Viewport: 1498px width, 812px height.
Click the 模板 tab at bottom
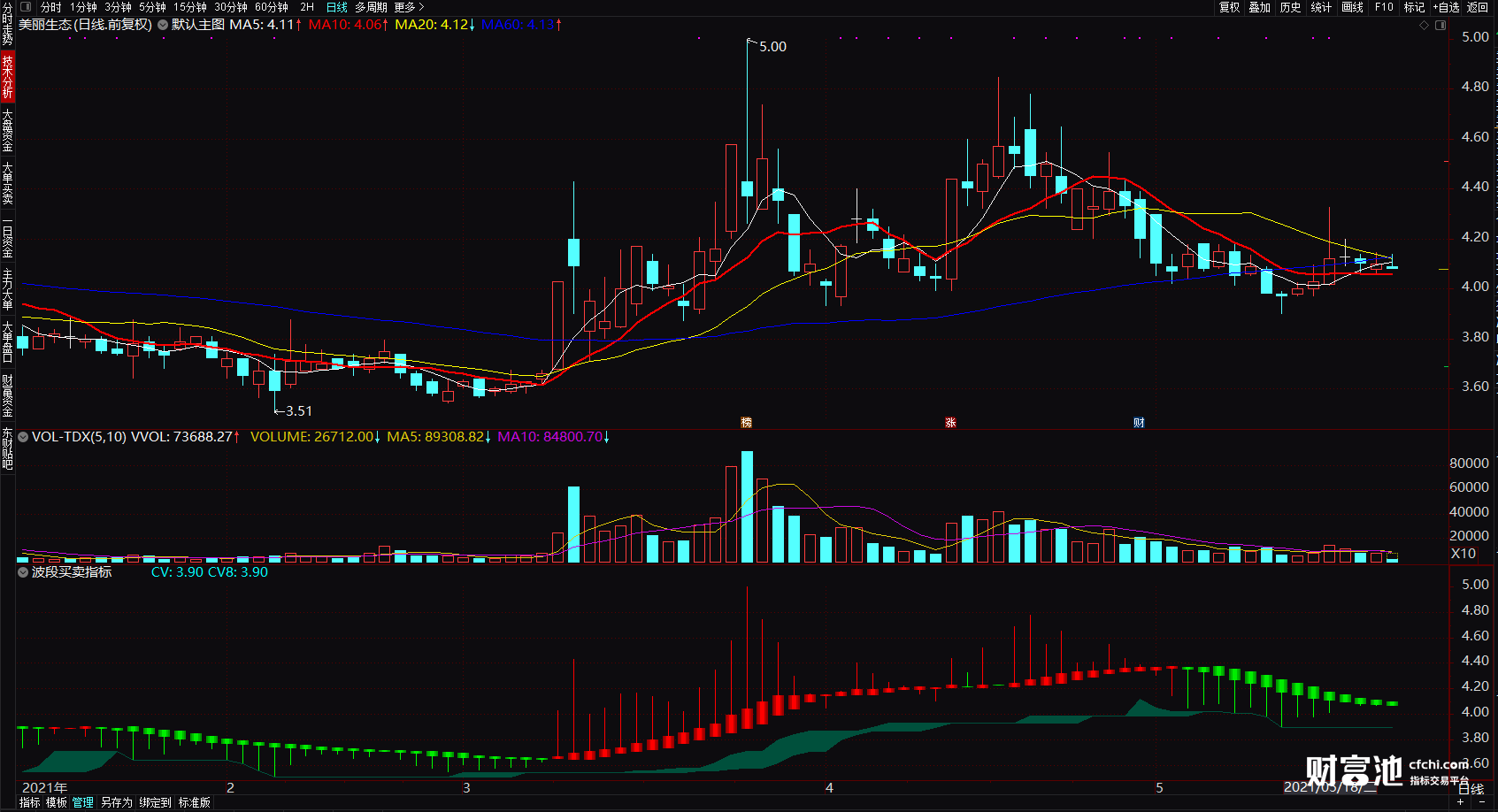point(57,802)
